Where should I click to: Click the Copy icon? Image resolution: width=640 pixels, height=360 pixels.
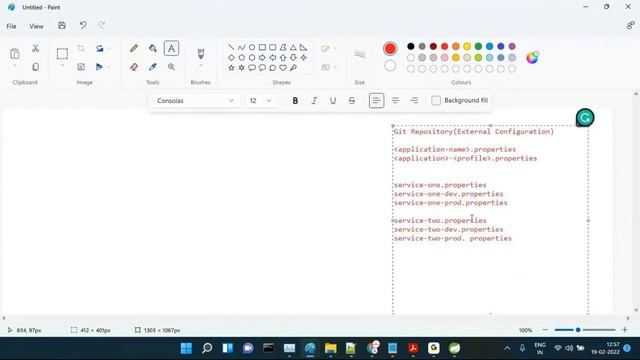(36, 67)
